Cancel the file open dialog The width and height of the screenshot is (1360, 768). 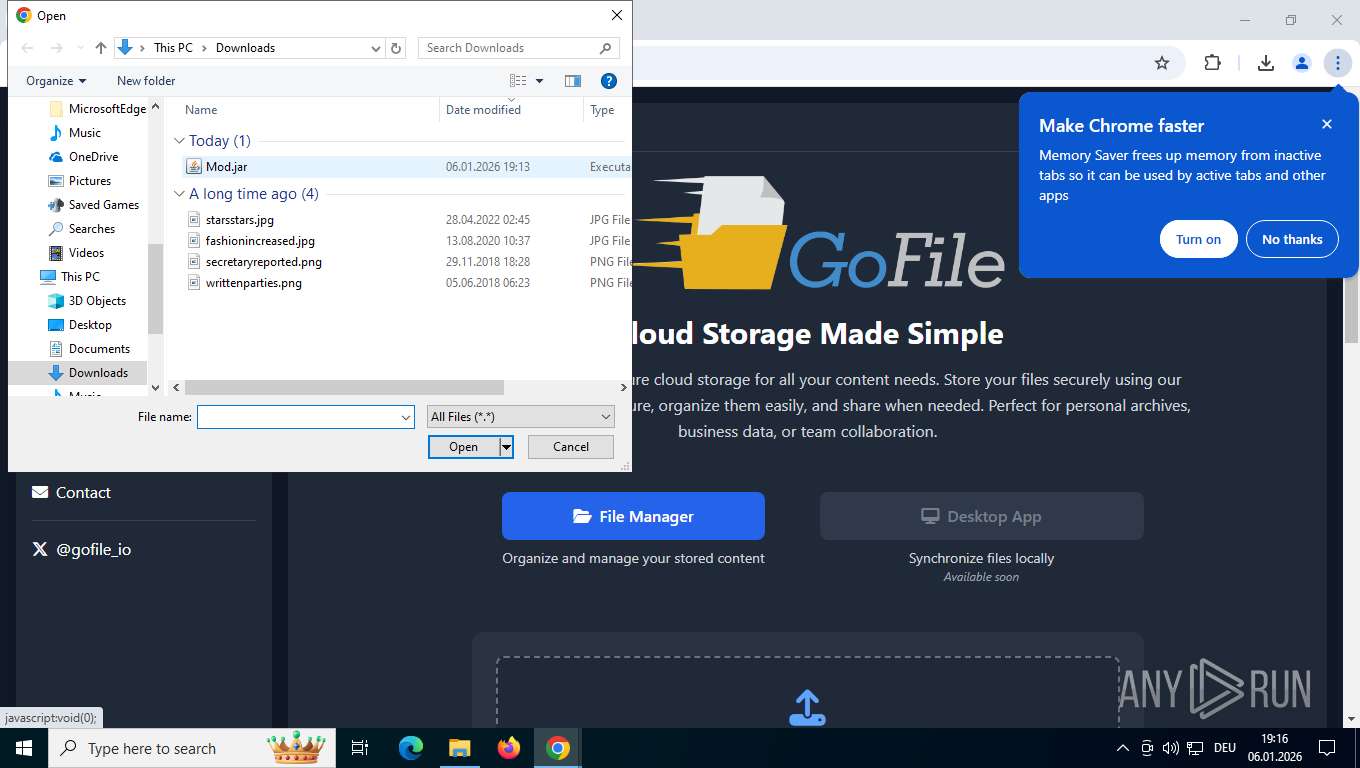(x=571, y=447)
